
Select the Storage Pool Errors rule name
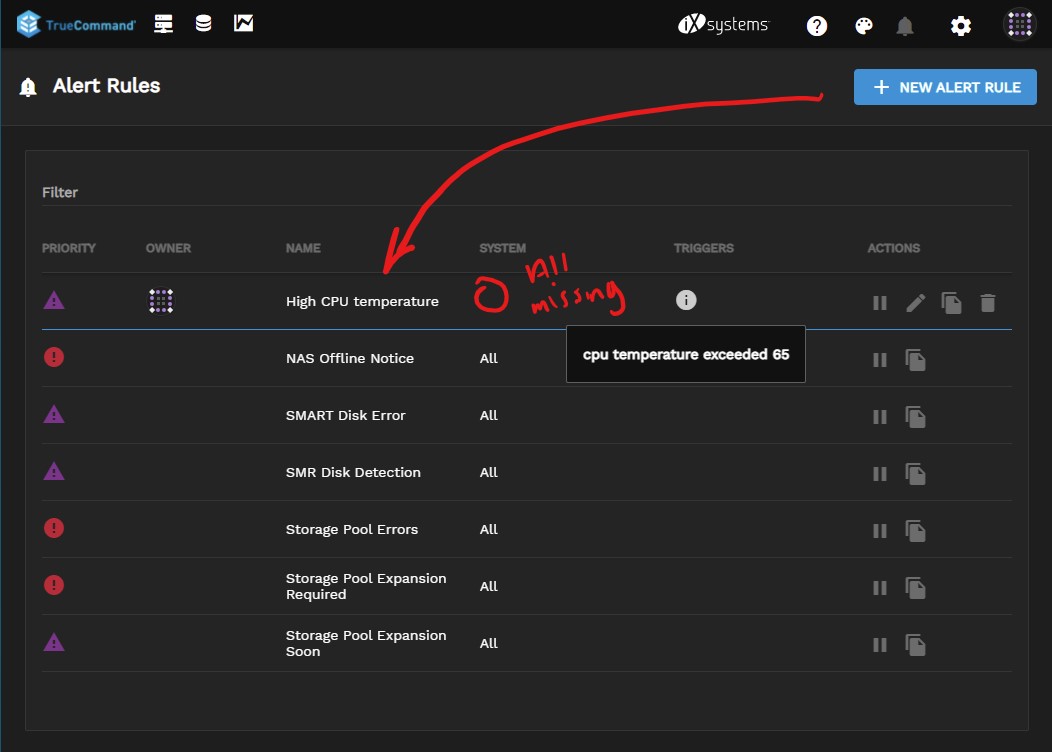click(352, 529)
